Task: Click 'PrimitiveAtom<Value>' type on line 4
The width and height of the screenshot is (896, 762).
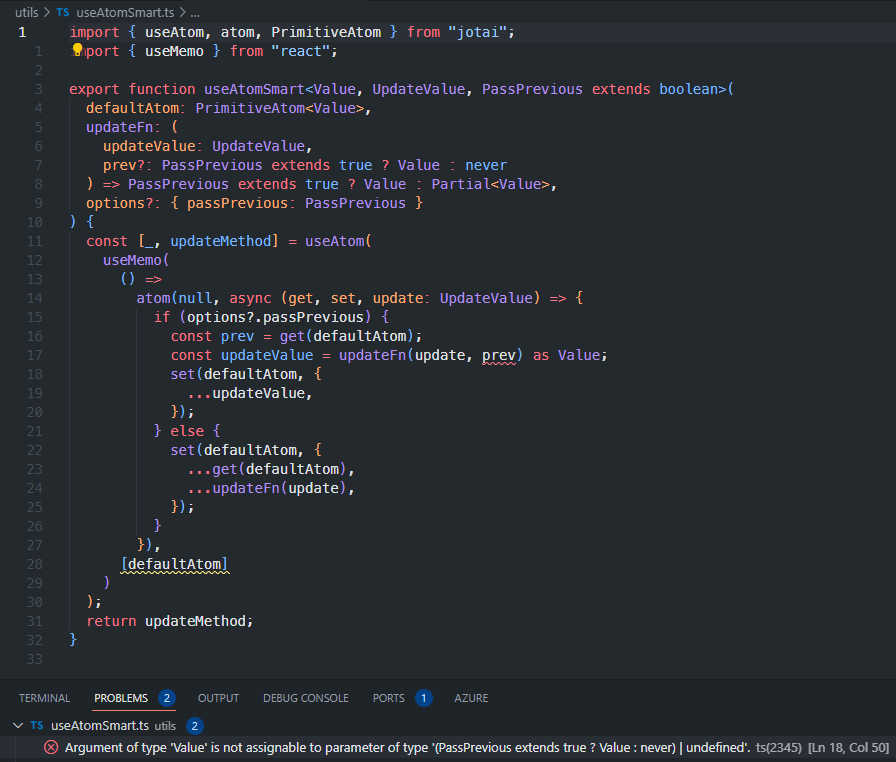Action: pos(280,108)
